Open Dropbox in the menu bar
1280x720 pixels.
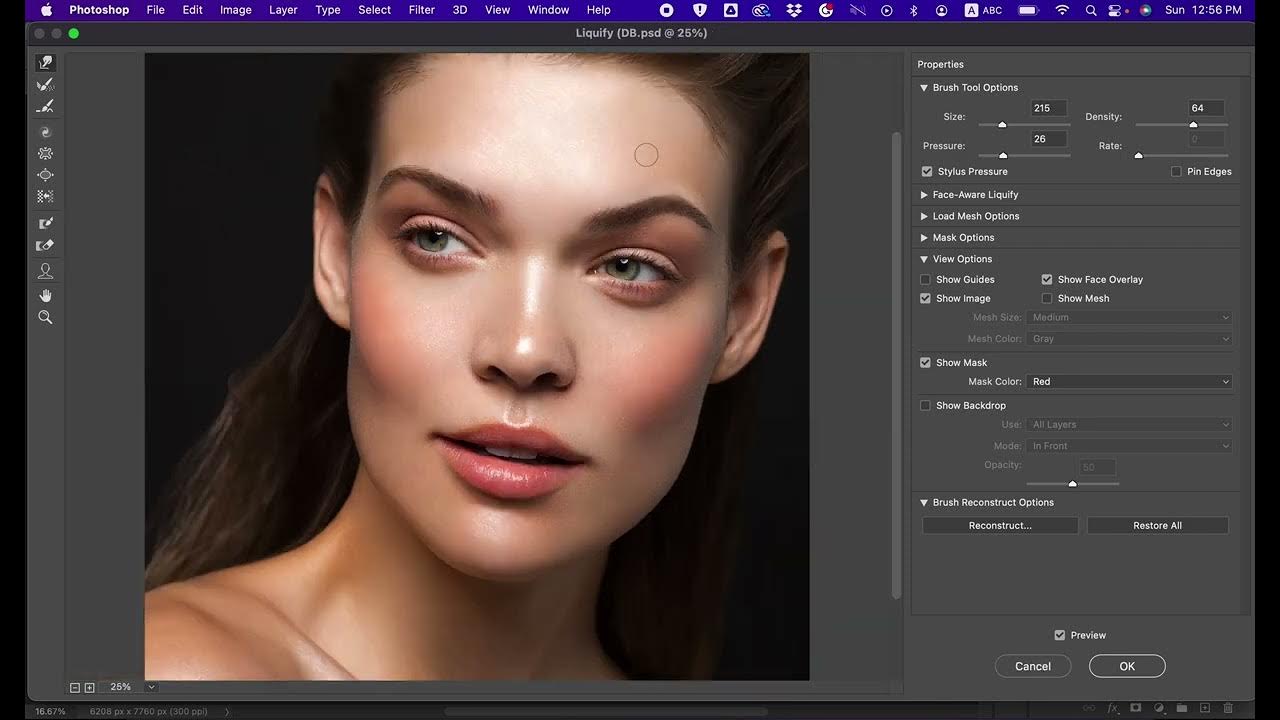794,10
